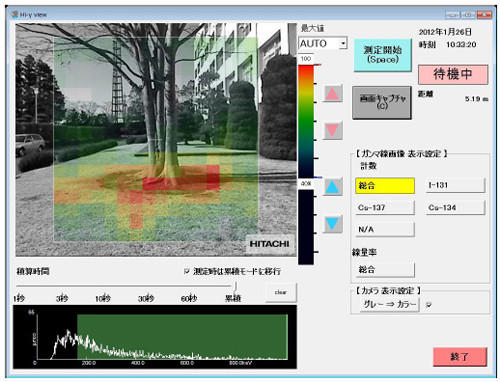Screen dimensions: 500x382
Task: Click the Hi-γ view app icon in title bar
Action: [x=14, y=14]
